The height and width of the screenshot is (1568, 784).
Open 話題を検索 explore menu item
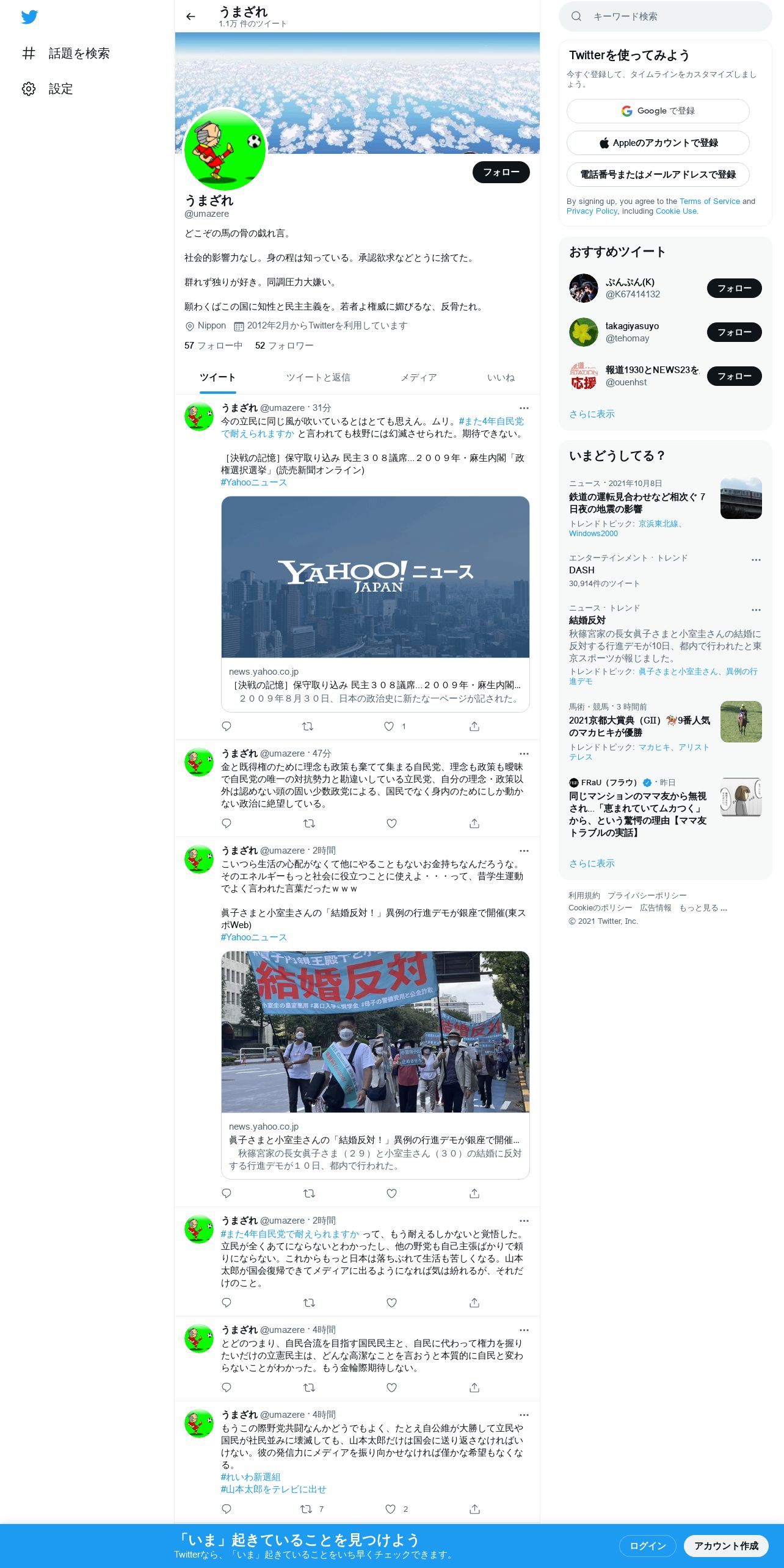tap(66, 54)
